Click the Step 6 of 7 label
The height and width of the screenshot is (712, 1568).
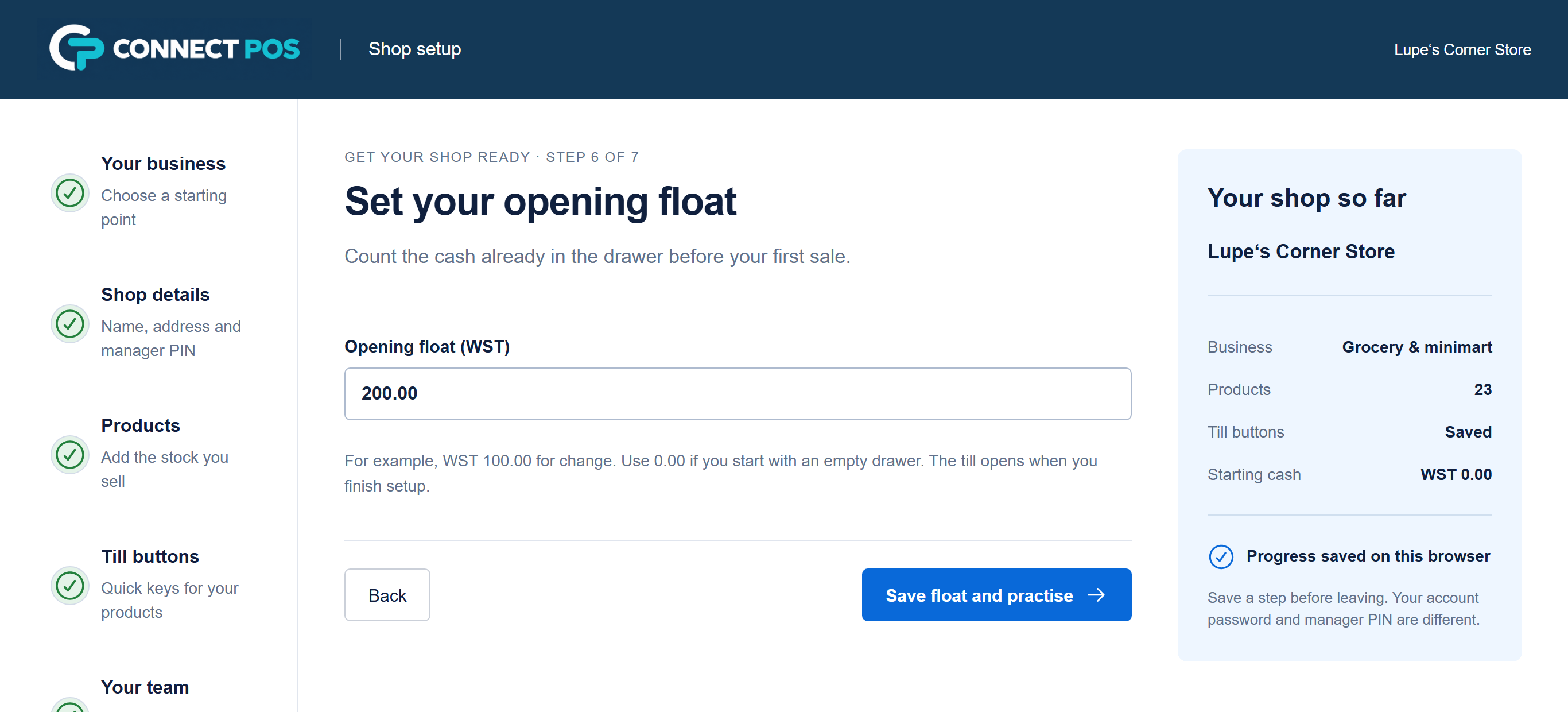pyautogui.click(x=592, y=157)
